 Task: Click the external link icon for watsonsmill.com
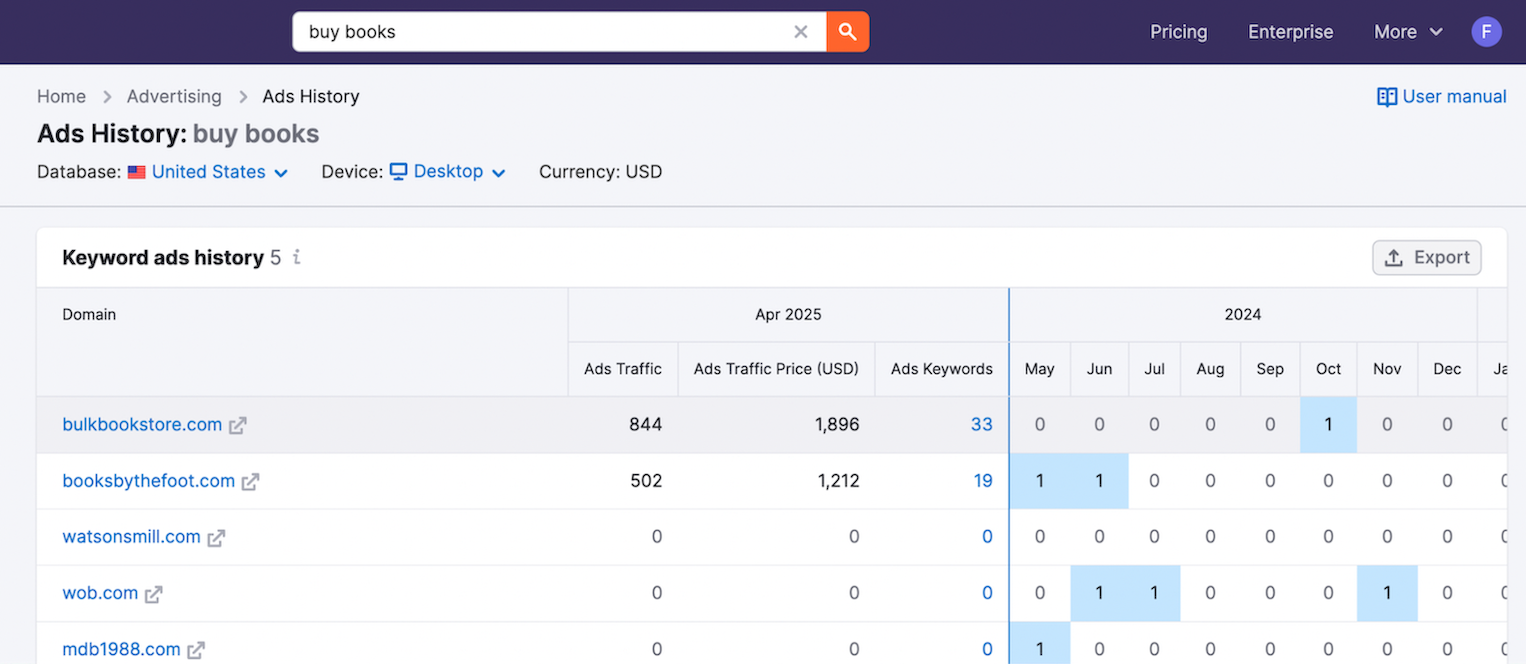(x=216, y=537)
